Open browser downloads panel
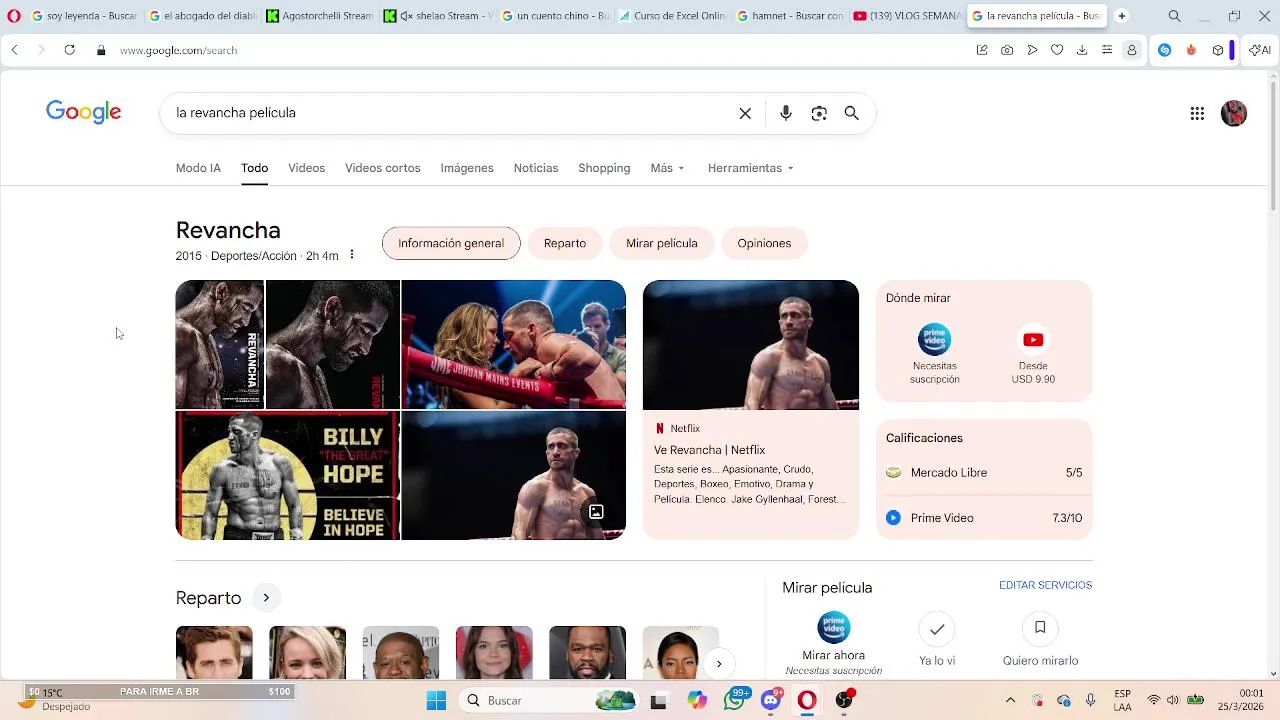Image resolution: width=1280 pixels, height=720 pixels. click(1082, 50)
